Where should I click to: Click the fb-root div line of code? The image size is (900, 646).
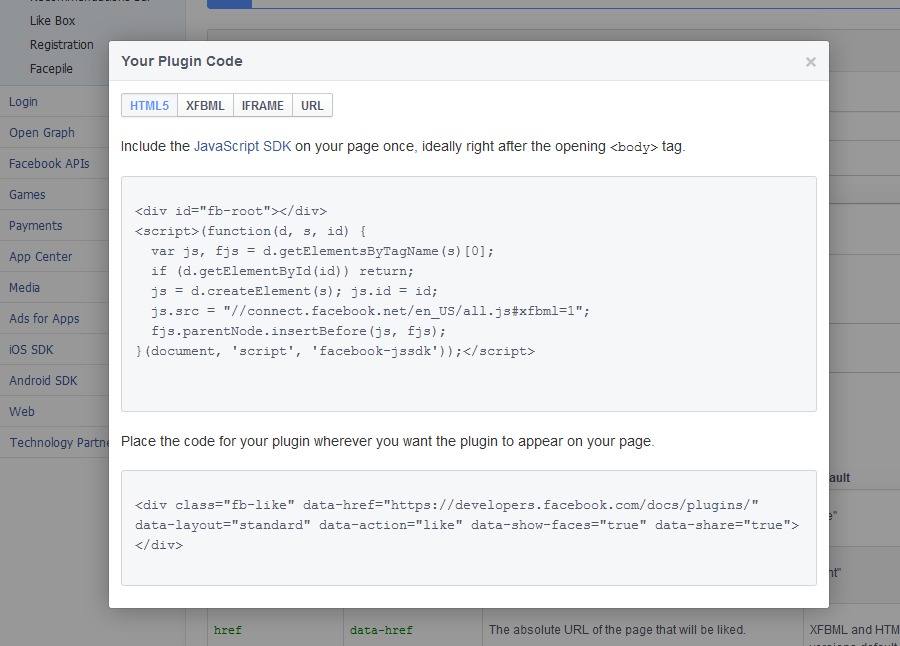coord(231,211)
